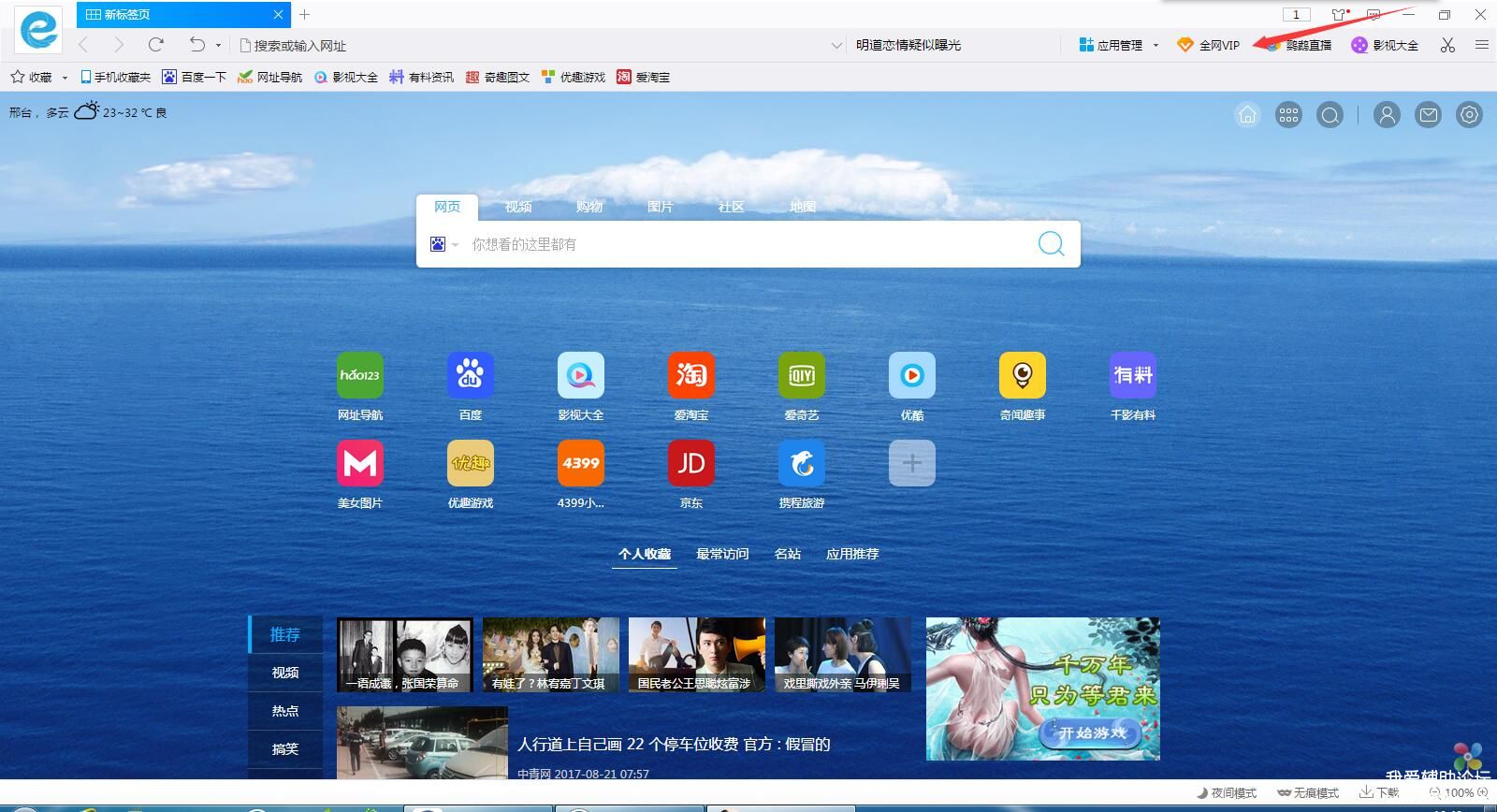Open the 张国荣算命 news thumbnail
Image resolution: width=1497 pixels, height=812 pixels.
coord(405,655)
